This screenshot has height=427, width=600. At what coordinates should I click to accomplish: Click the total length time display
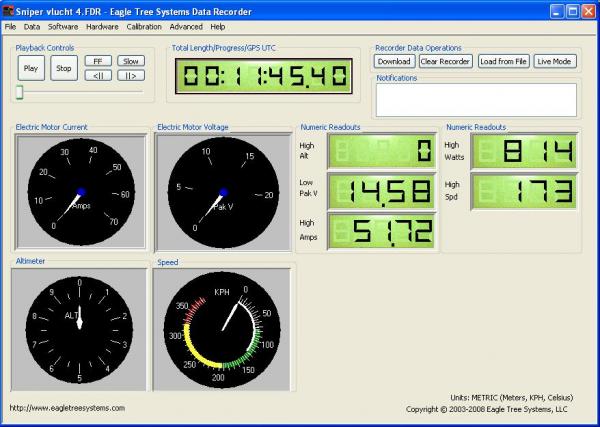coord(264,76)
